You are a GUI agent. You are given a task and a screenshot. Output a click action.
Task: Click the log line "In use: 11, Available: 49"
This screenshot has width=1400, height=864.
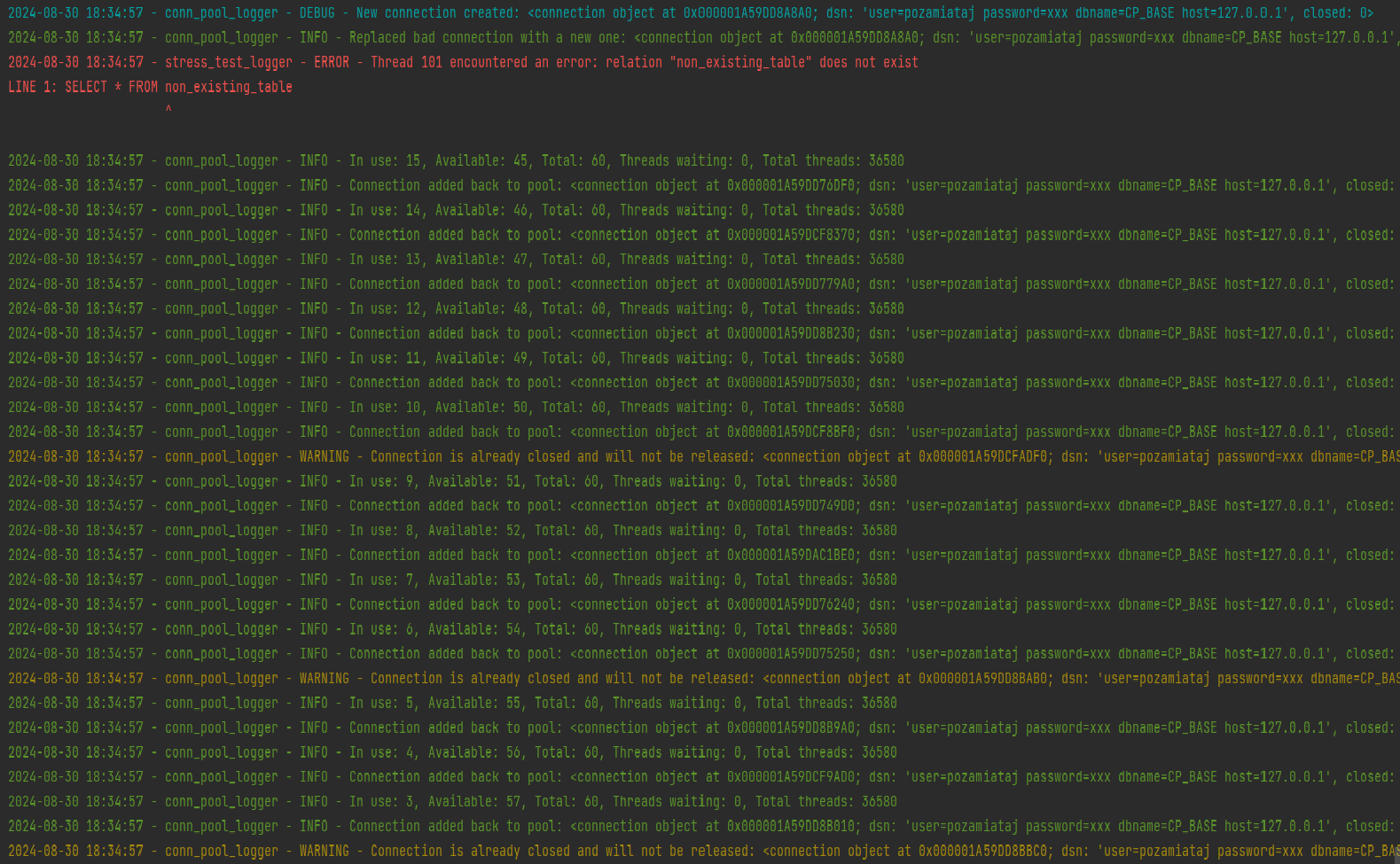coord(456,359)
